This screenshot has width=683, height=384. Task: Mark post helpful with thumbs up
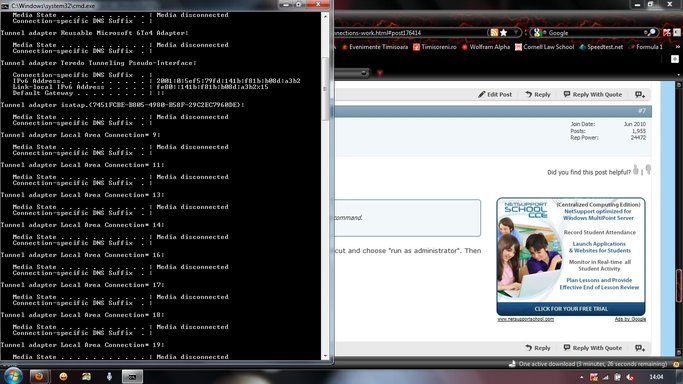(636, 170)
